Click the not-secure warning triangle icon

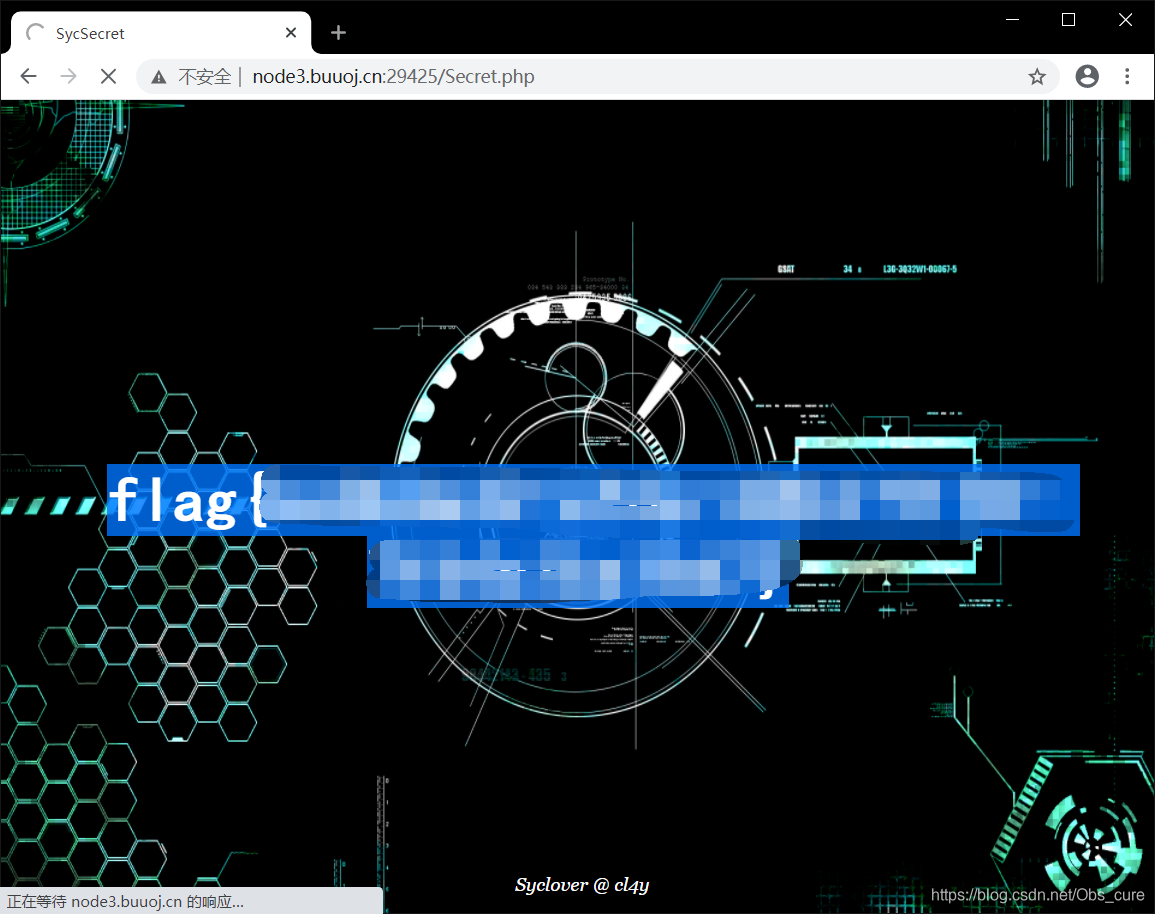point(158,77)
